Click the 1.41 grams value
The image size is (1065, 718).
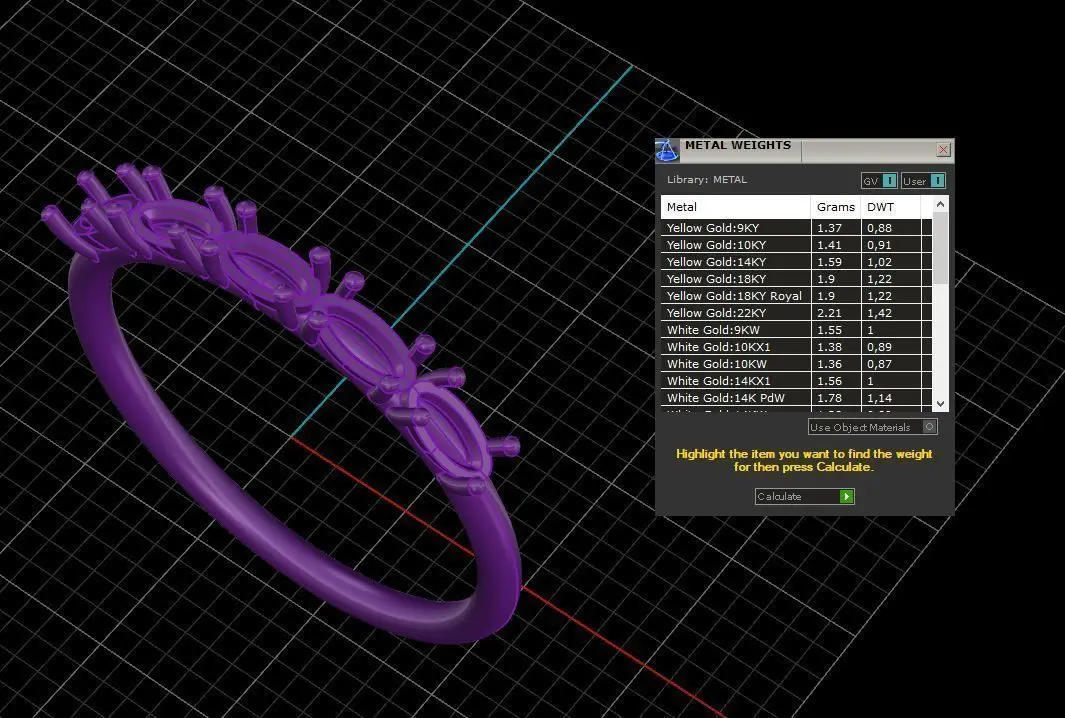point(829,245)
